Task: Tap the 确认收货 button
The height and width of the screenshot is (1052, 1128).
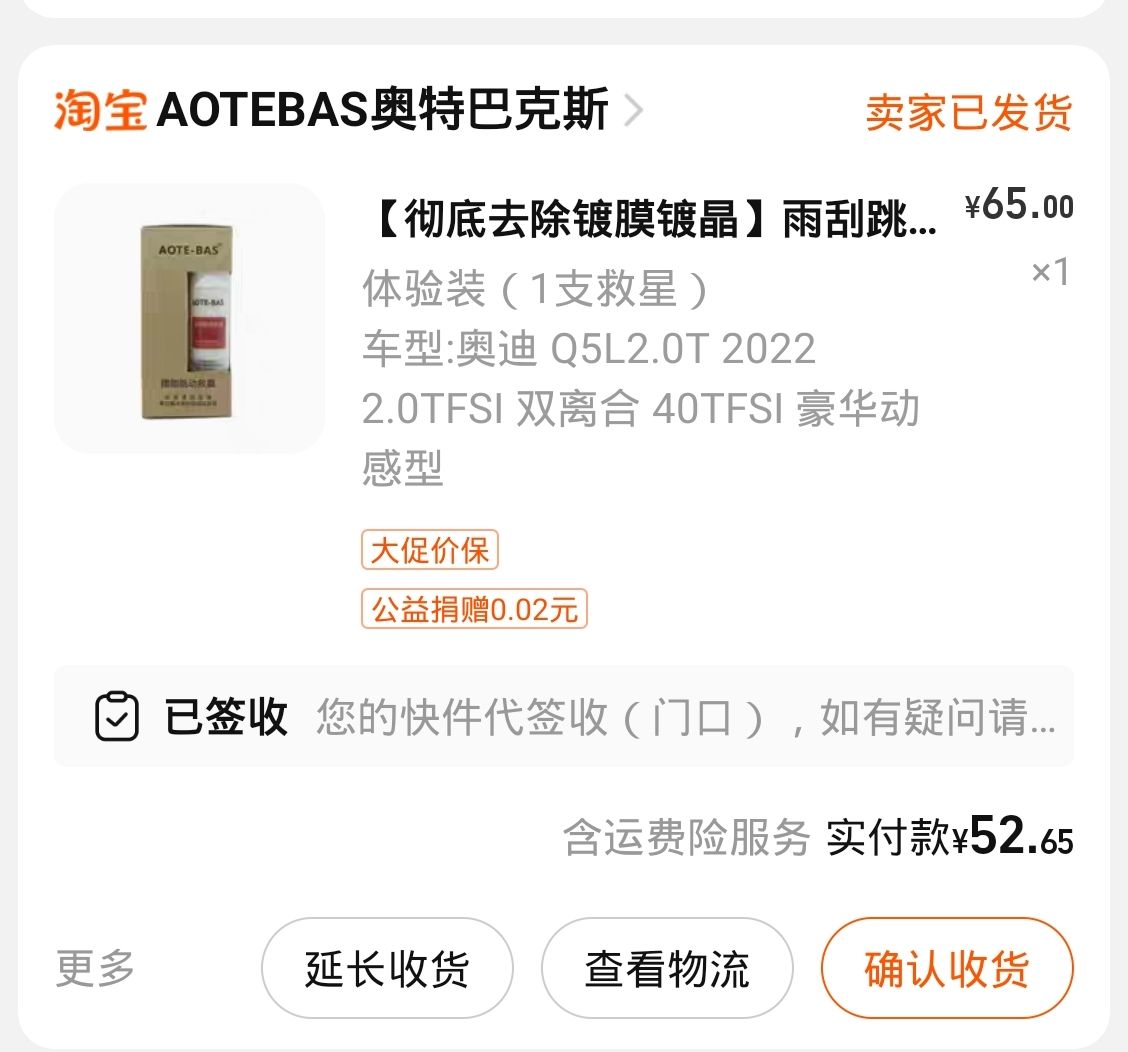Action: click(x=947, y=968)
